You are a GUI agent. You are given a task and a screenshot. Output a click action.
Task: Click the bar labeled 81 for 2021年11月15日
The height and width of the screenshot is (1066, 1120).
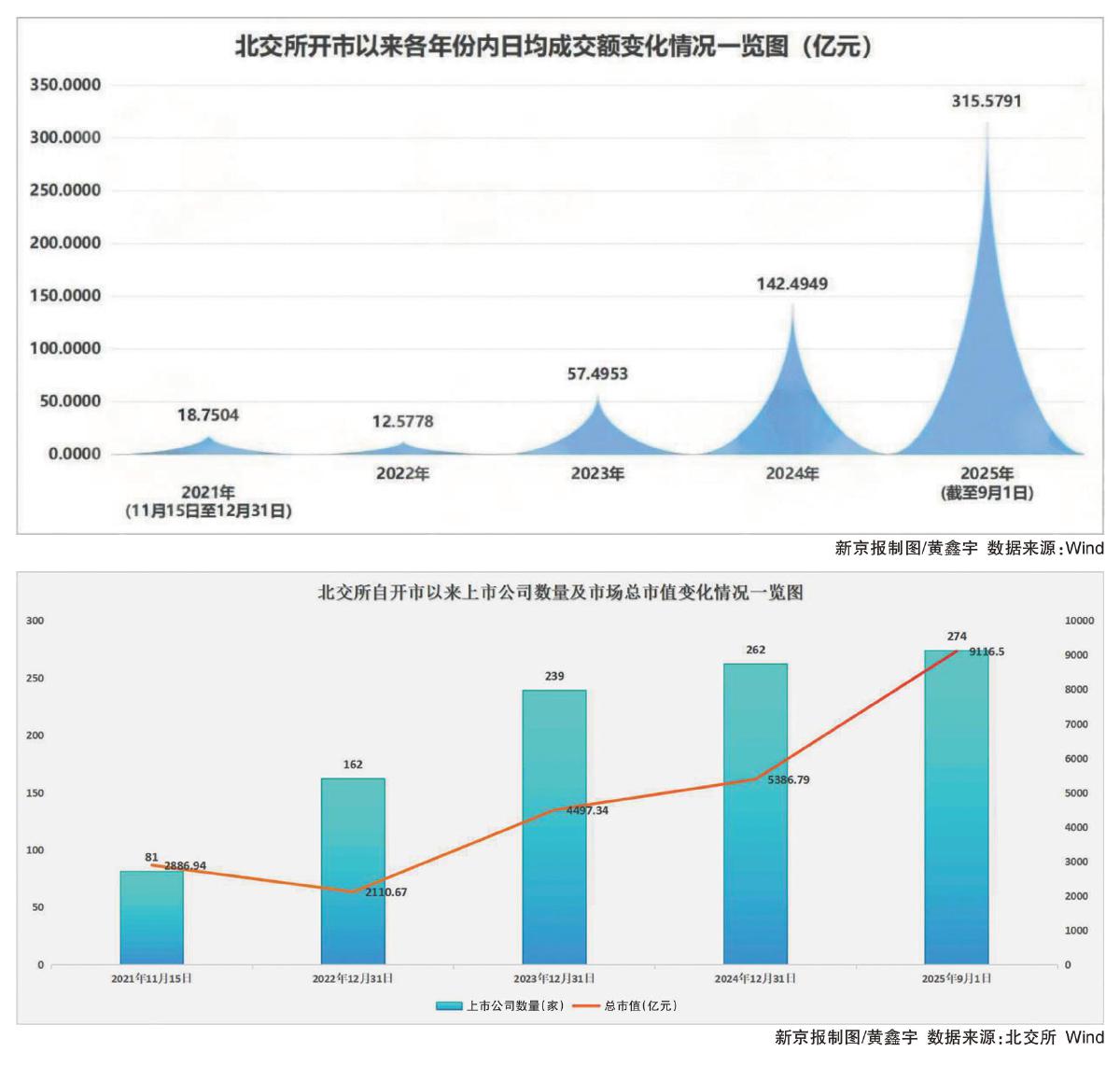(151, 918)
